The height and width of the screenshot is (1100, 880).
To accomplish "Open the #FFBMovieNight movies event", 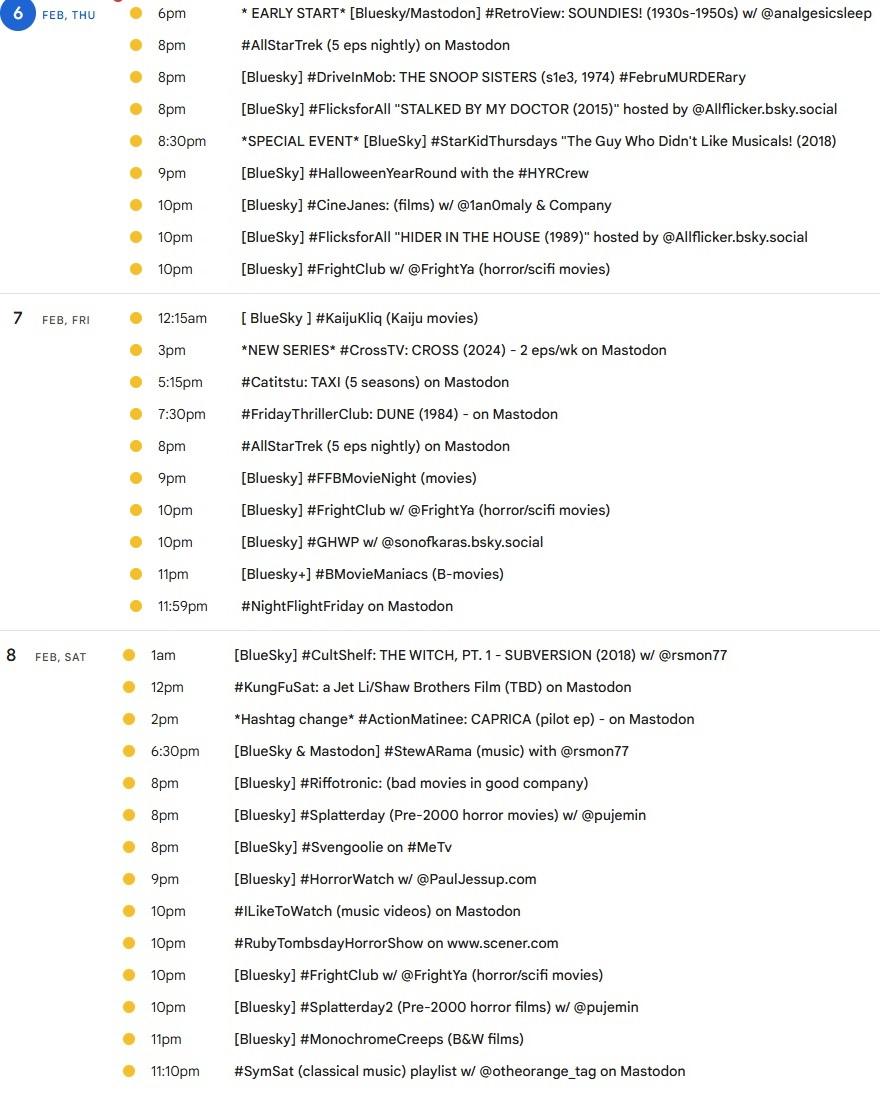I will pyautogui.click(x=359, y=478).
